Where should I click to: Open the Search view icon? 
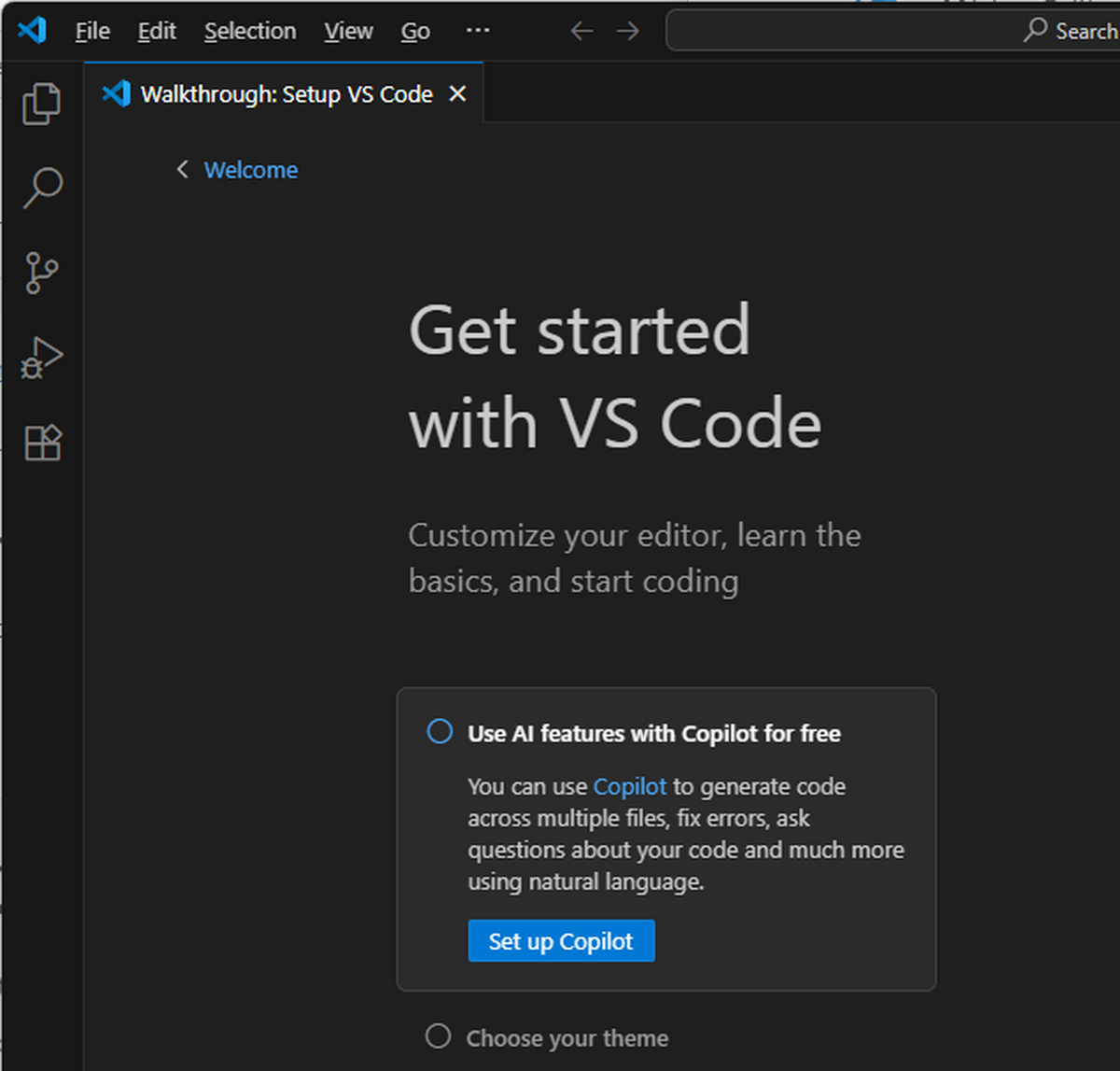pos(41,189)
